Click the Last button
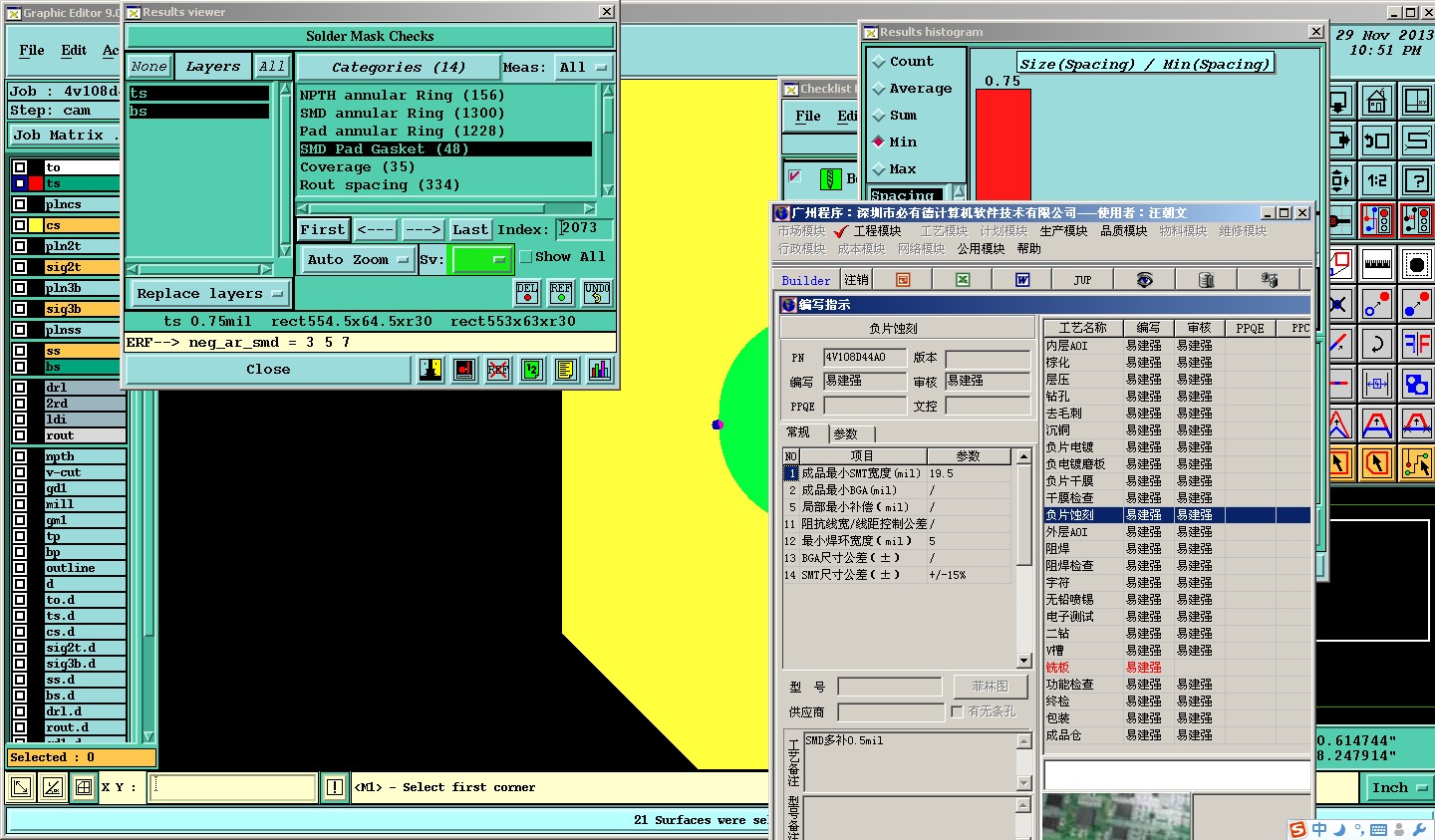The height and width of the screenshot is (840, 1435). pyautogui.click(x=470, y=230)
